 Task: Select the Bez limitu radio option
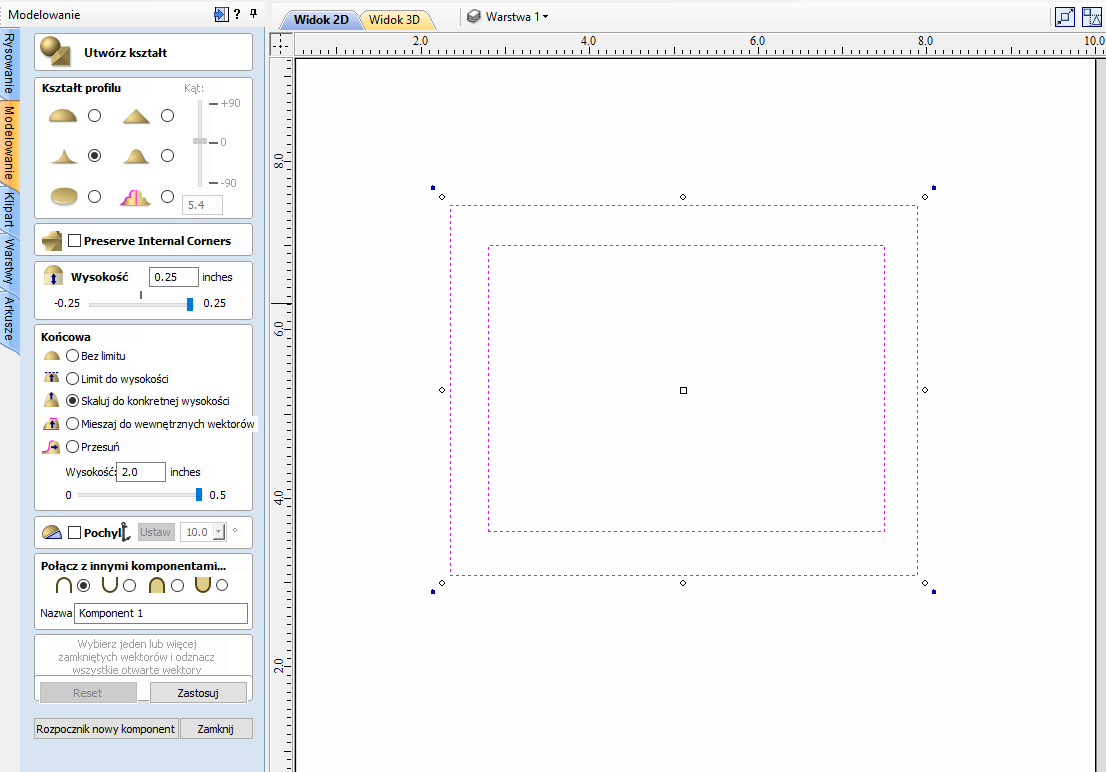tap(73, 355)
